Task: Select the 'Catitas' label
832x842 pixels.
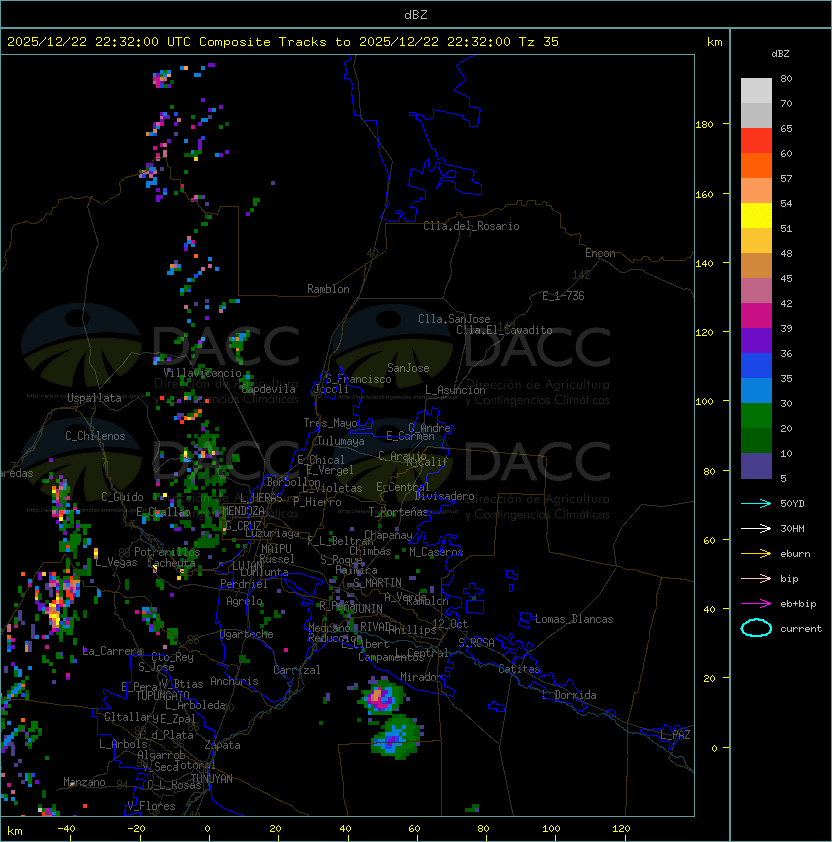Action: (519, 669)
